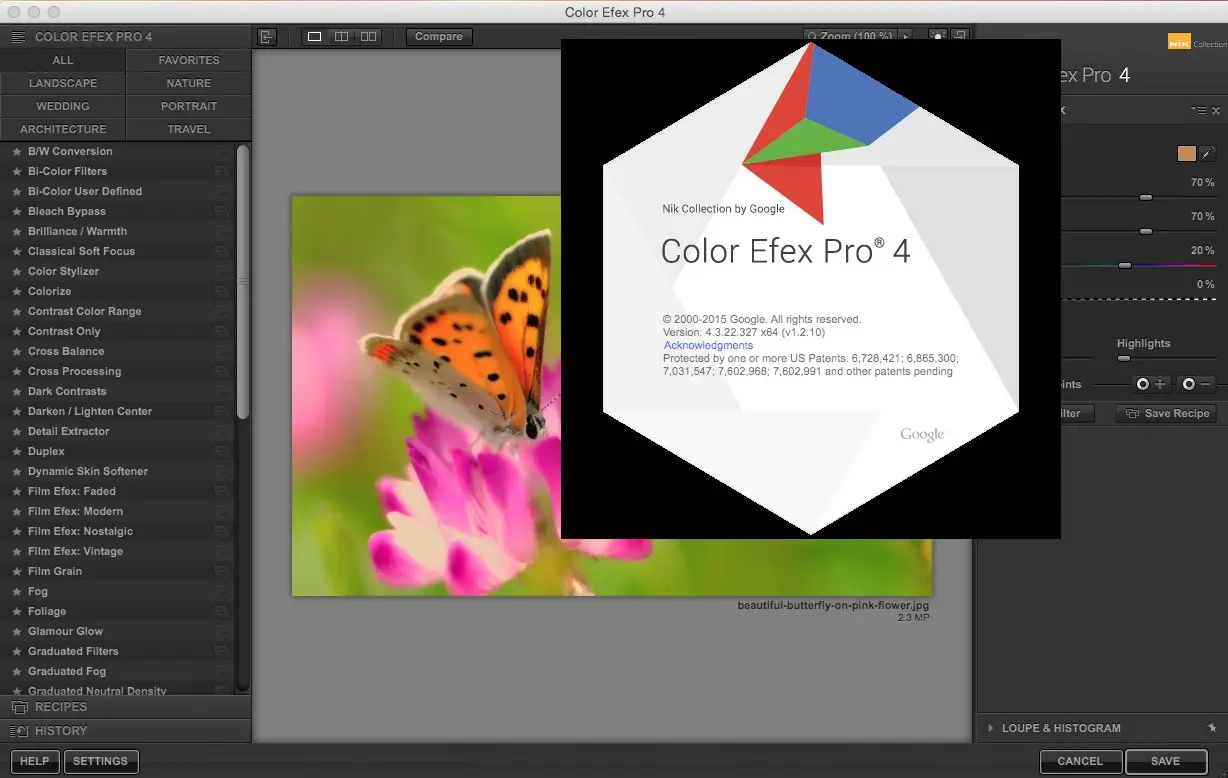This screenshot has height=778, width=1228.
Task: Star the Bleach Bypass filter
Action: point(16,212)
